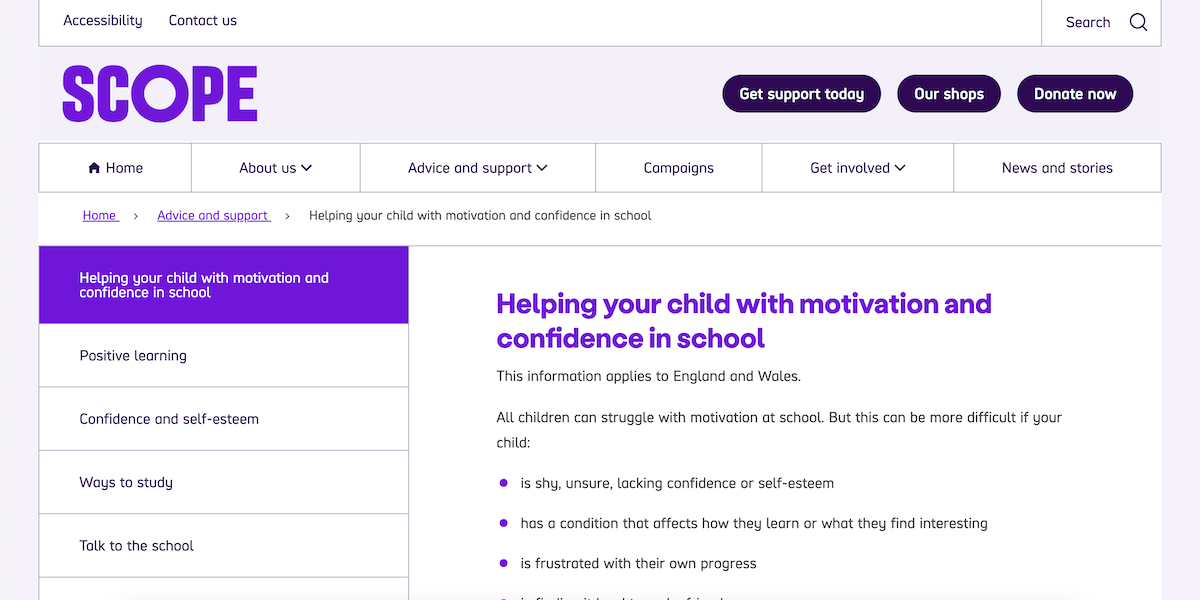The height and width of the screenshot is (600, 1200).
Task: Click the search magnifier icon
Action: (x=1138, y=22)
